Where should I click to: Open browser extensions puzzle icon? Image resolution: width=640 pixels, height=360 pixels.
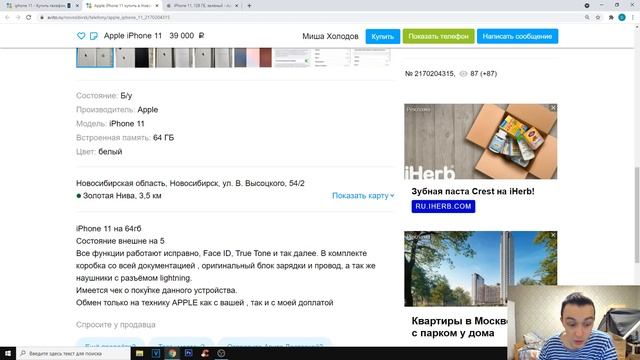pyautogui.click(x=611, y=18)
